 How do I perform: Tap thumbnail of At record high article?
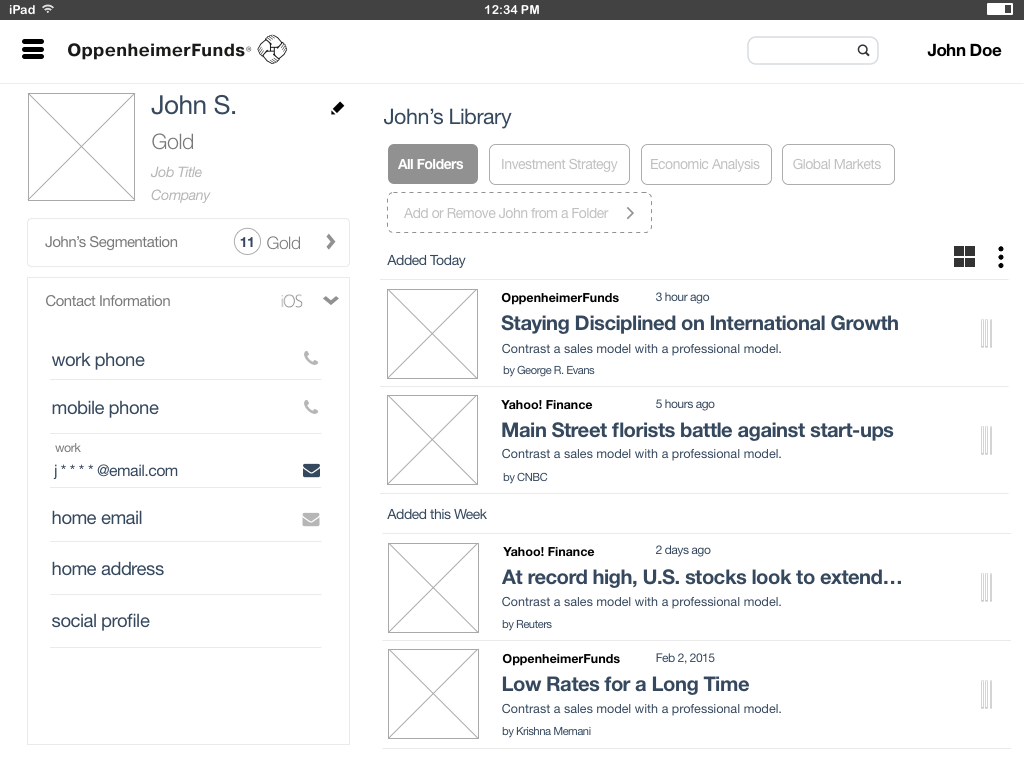[x=433, y=588]
